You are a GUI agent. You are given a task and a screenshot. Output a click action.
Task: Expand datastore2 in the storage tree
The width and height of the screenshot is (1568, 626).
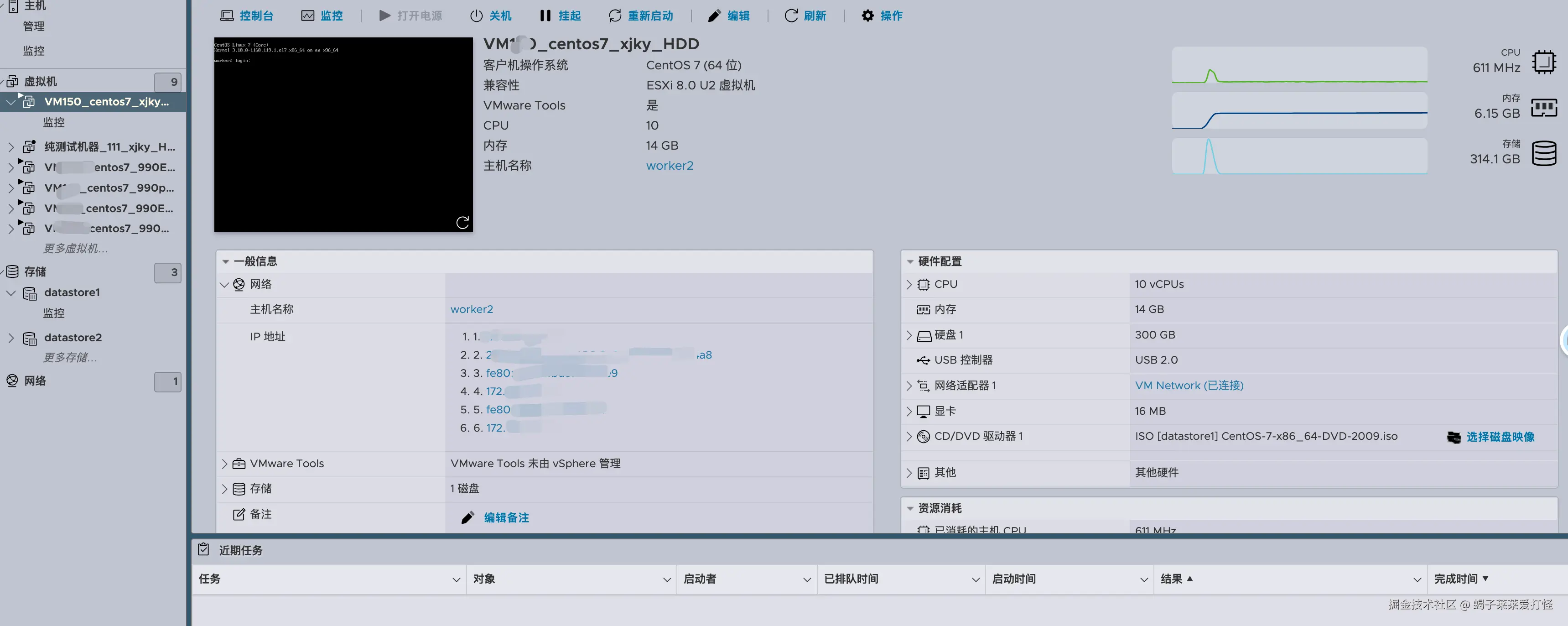tap(11, 337)
